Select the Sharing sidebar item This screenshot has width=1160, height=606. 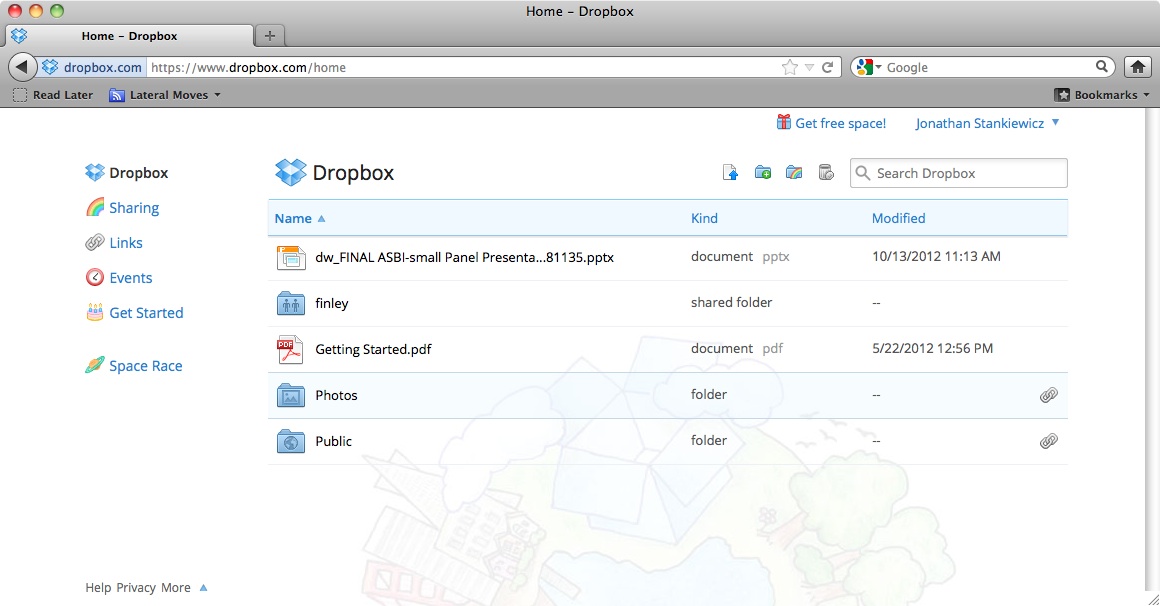click(132, 207)
